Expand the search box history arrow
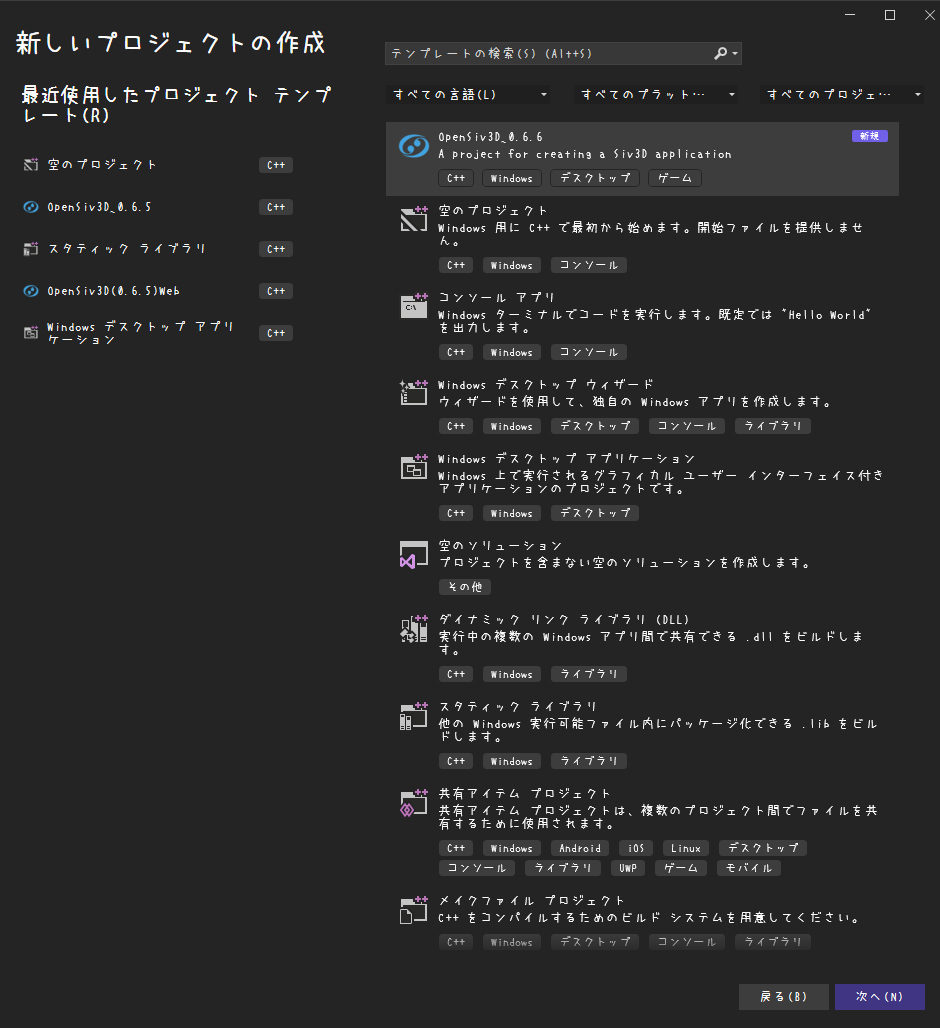 pyautogui.click(x=733, y=53)
